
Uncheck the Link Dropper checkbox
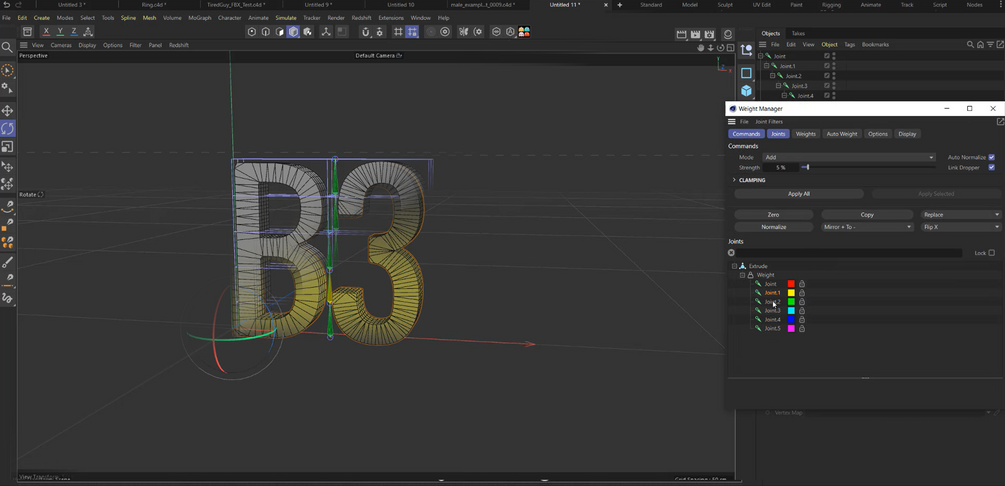point(991,167)
